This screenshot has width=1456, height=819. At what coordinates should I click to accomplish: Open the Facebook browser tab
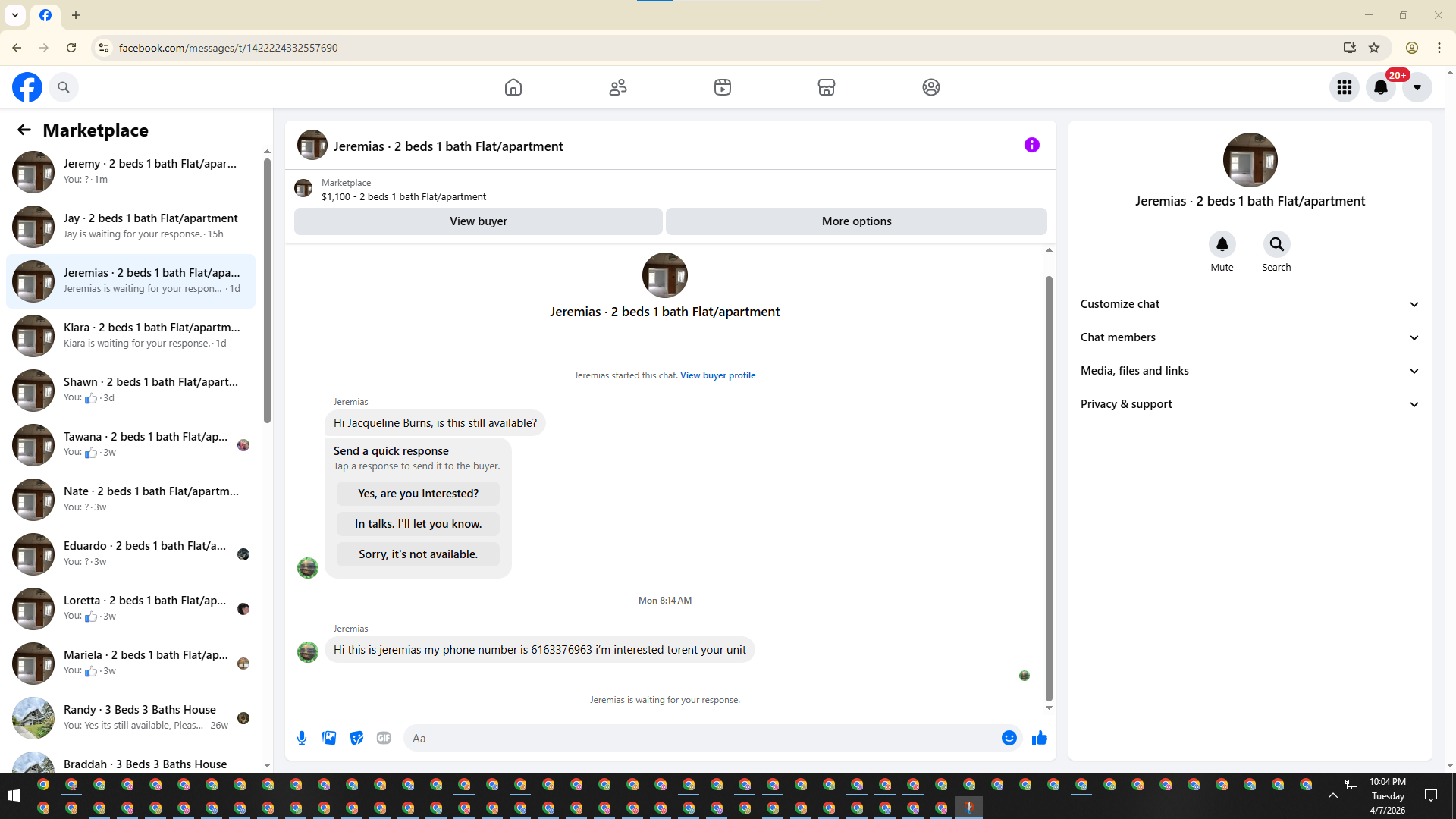tap(45, 15)
